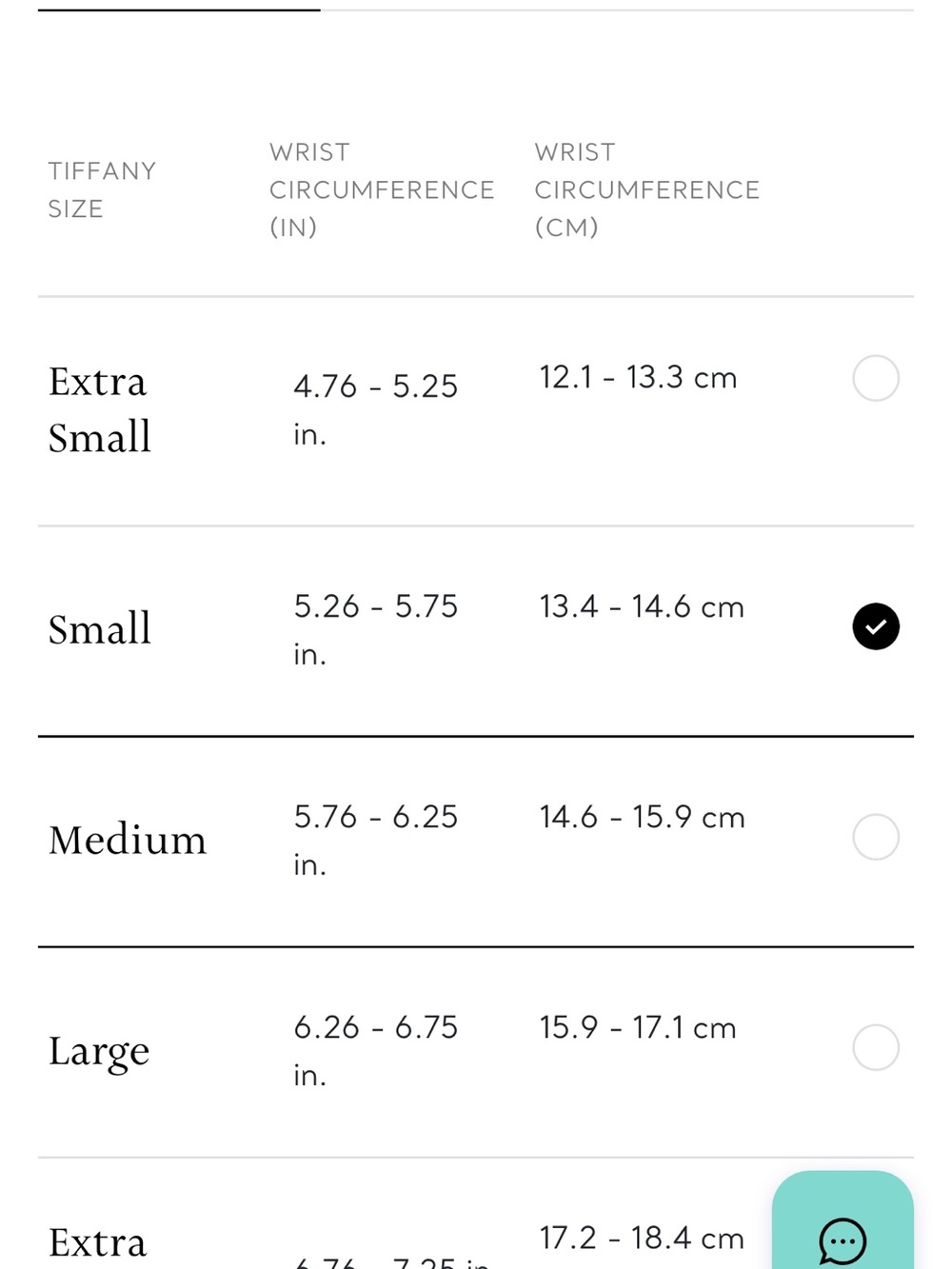Viewport: 952px width, 1269px height.
Task: Select the 5.26 - 5.75 in. value
Action: tap(376, 629)
